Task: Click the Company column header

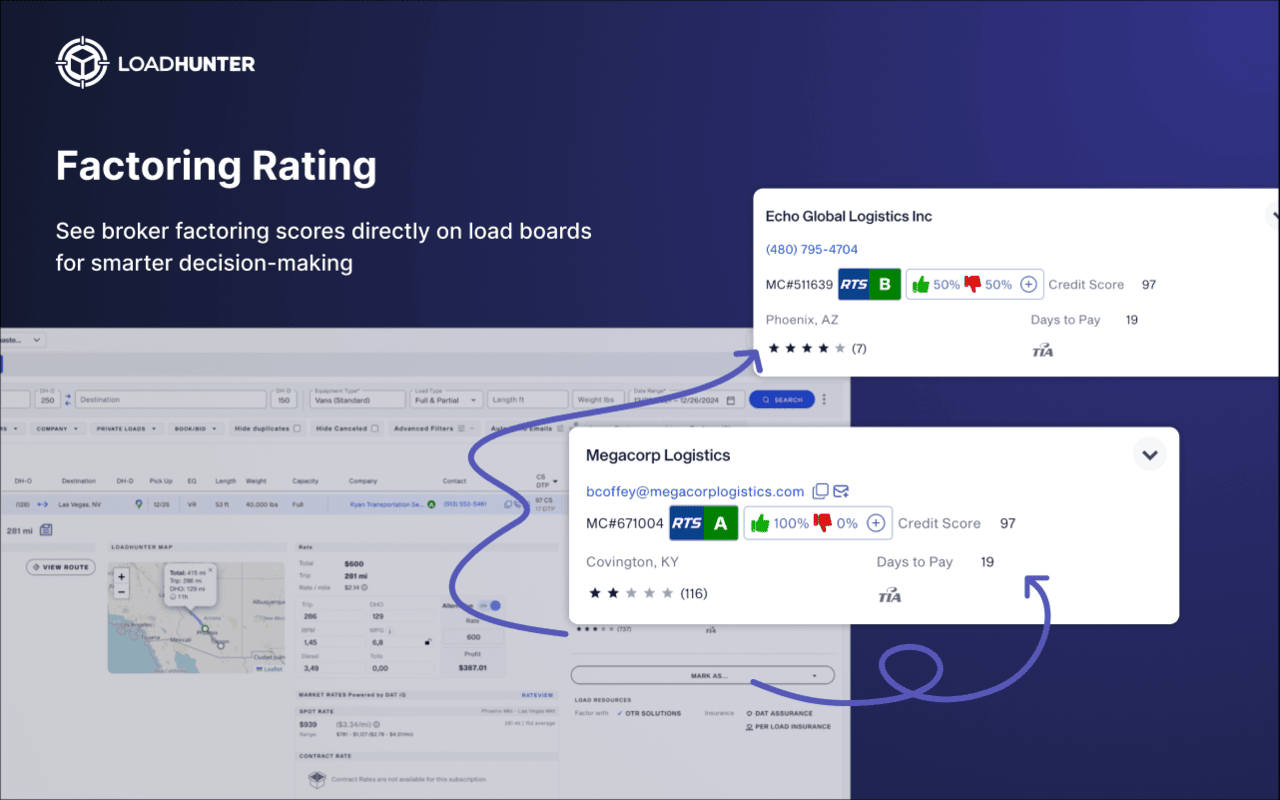Action: point(363,481)
